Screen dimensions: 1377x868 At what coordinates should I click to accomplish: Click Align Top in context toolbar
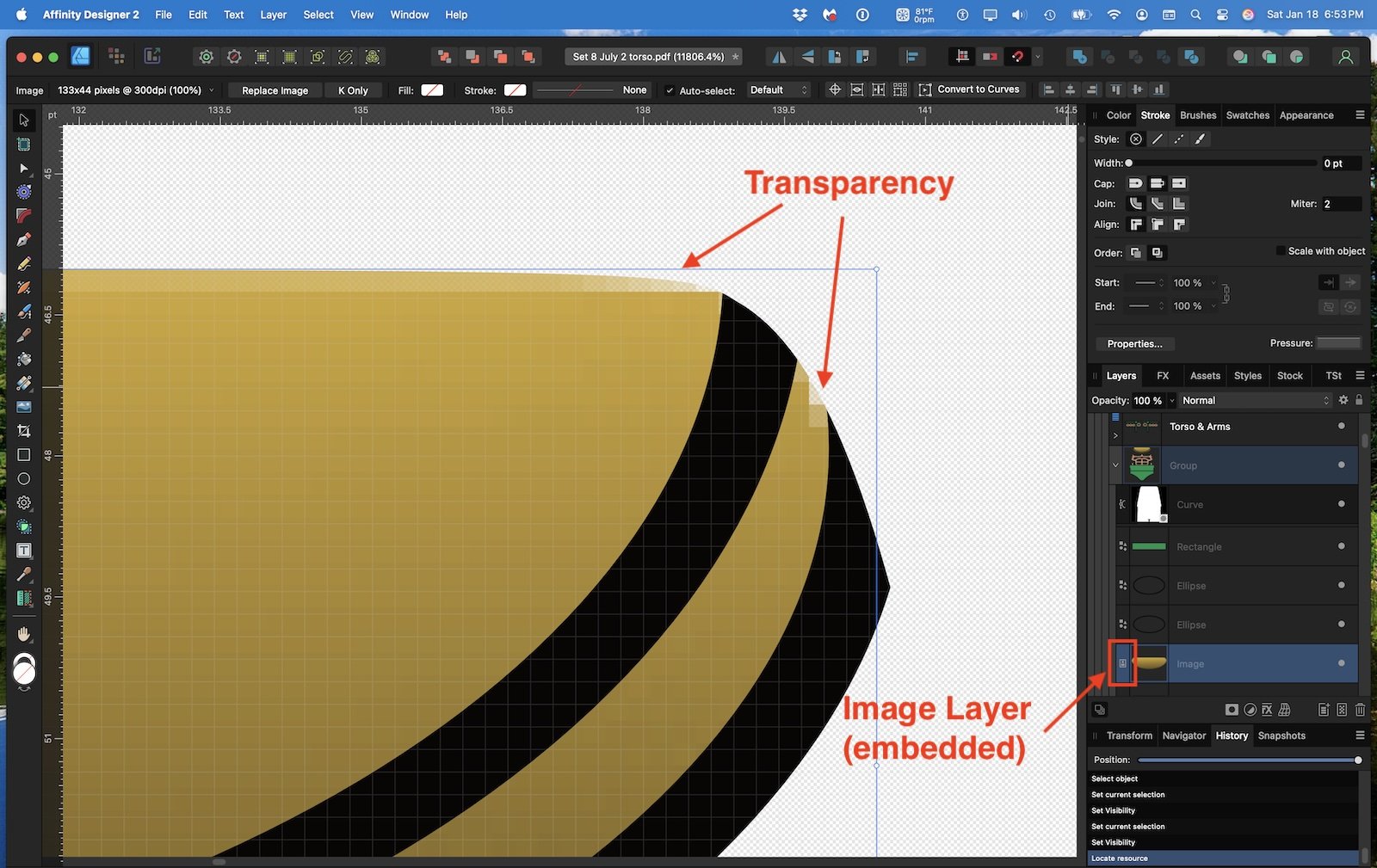click(x=1115, y=89)
